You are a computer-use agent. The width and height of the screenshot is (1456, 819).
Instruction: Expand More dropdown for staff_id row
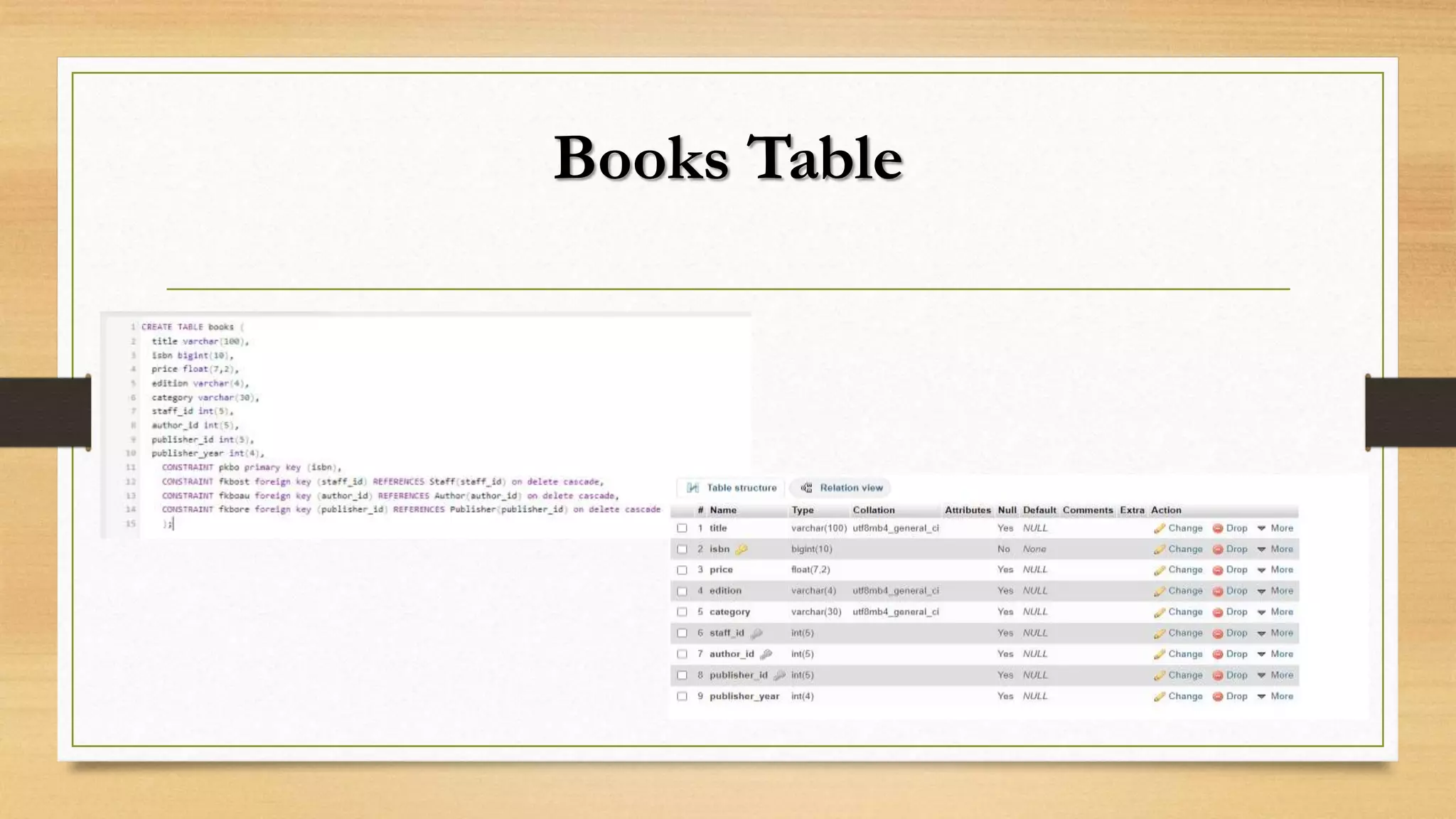point(1275,633)
